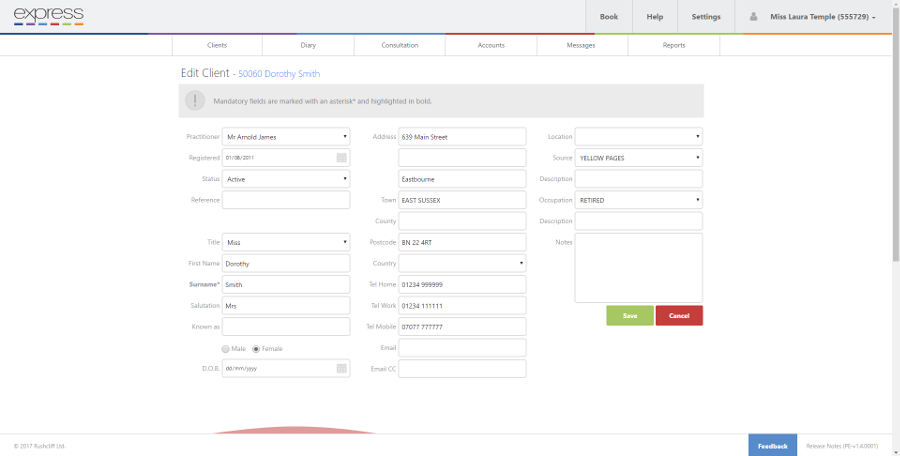Image resolution: width=900 pixels, height=456 pixels.
Task: Click the Tel Mobile field
Action: pyautogui.click(x=462, y=327)
